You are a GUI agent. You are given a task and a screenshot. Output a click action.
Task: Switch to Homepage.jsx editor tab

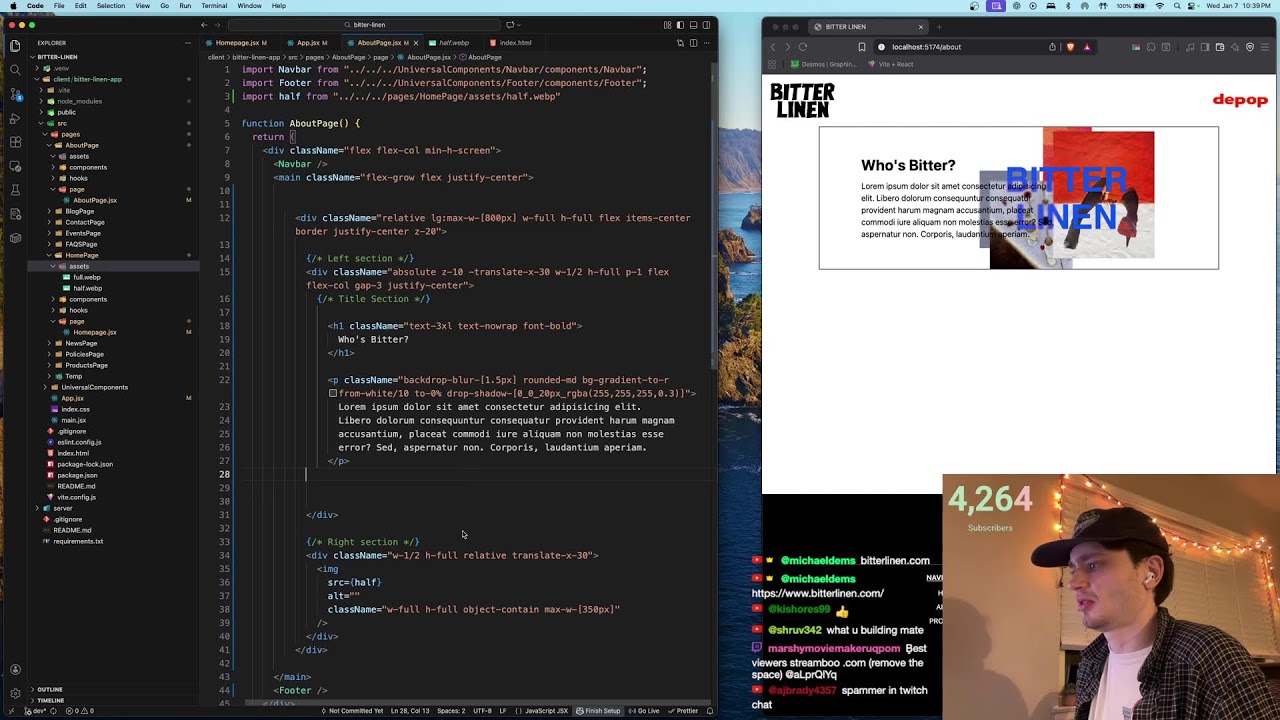(241, 43)
